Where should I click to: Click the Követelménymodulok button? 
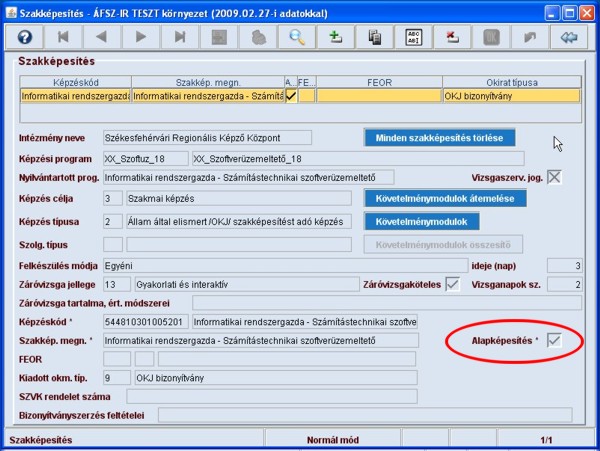click(x=421, y=221)
